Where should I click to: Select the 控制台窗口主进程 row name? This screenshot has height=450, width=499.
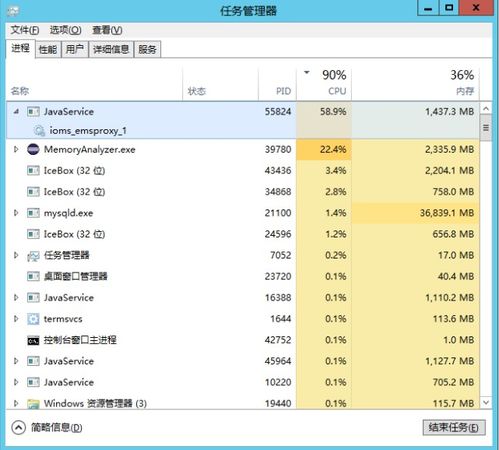(80, 340)
